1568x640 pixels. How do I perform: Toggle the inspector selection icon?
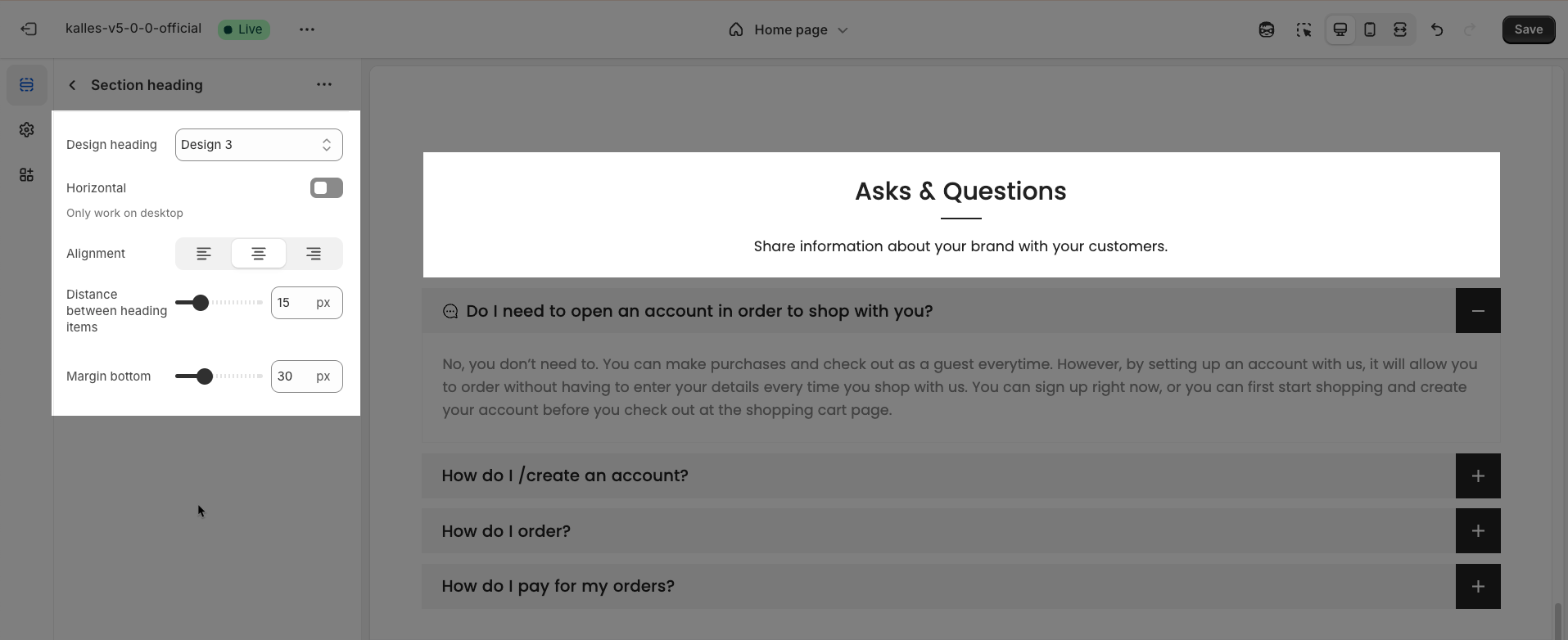[x=1304, y=29]
